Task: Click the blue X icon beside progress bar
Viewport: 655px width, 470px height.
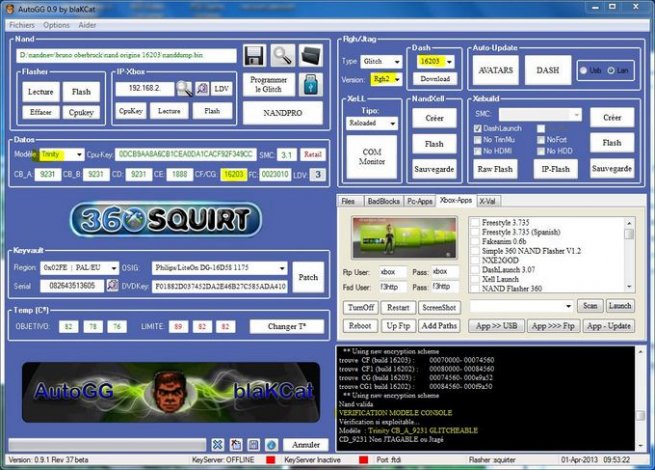Action: (217, 444)
